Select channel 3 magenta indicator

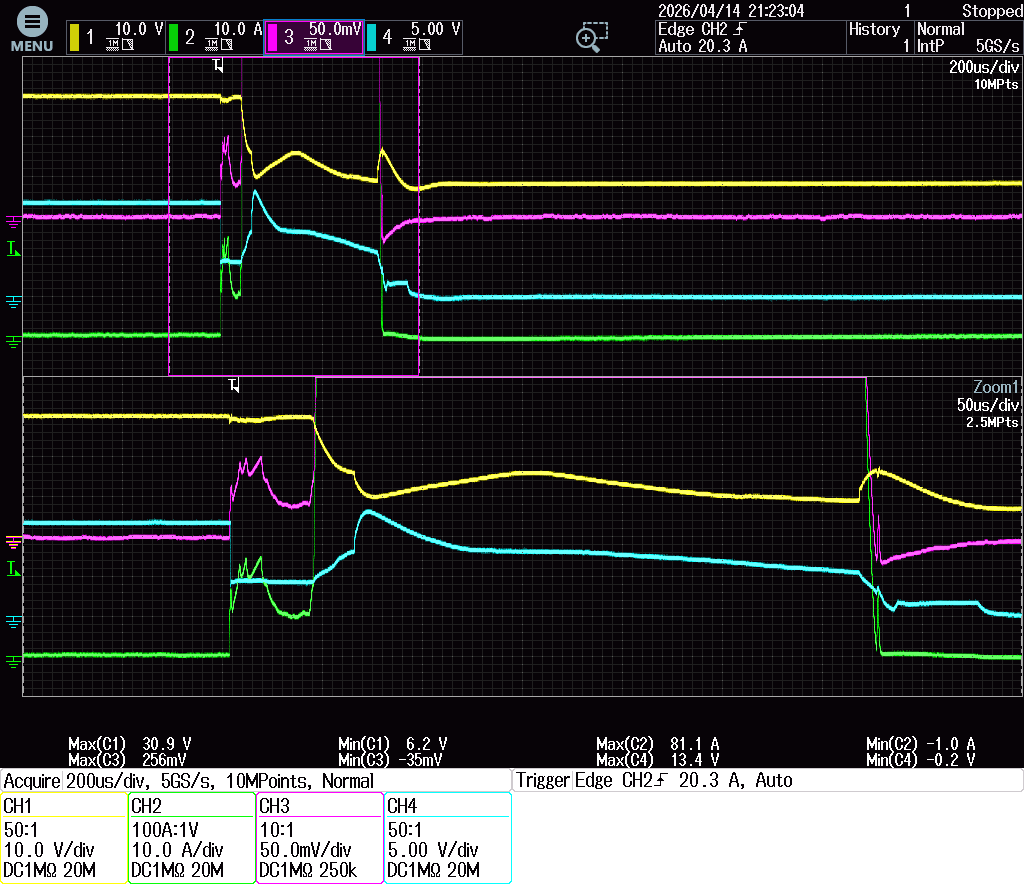point(272,37)
